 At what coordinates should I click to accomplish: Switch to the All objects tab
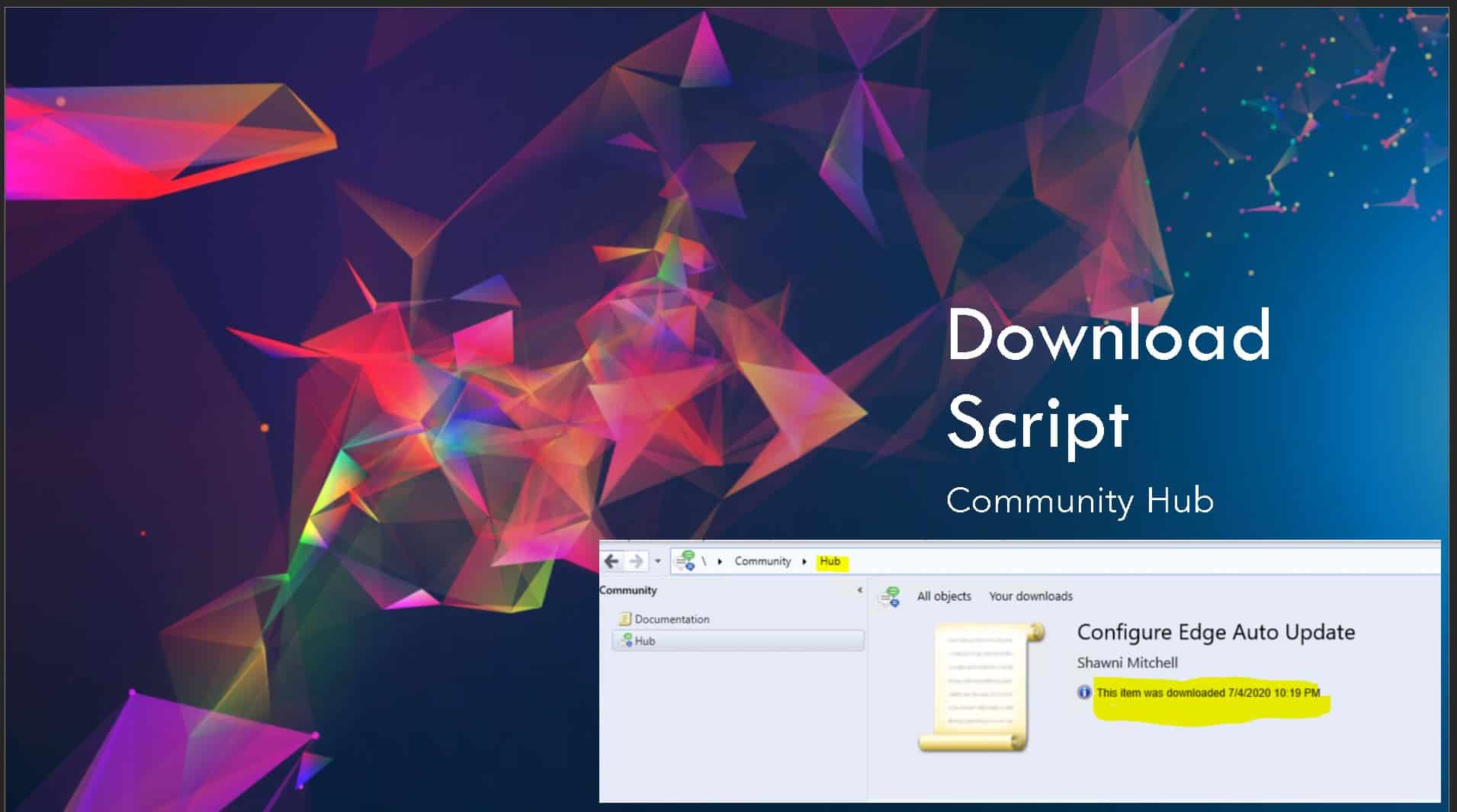point(944,596)
